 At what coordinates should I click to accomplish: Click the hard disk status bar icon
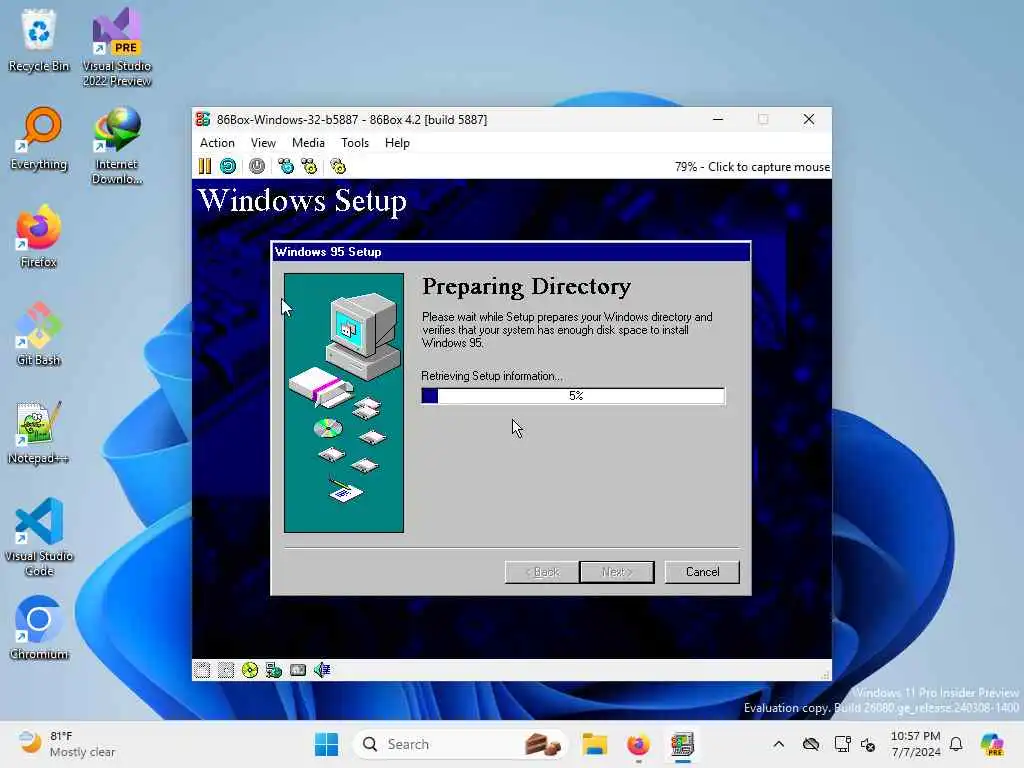298,670
